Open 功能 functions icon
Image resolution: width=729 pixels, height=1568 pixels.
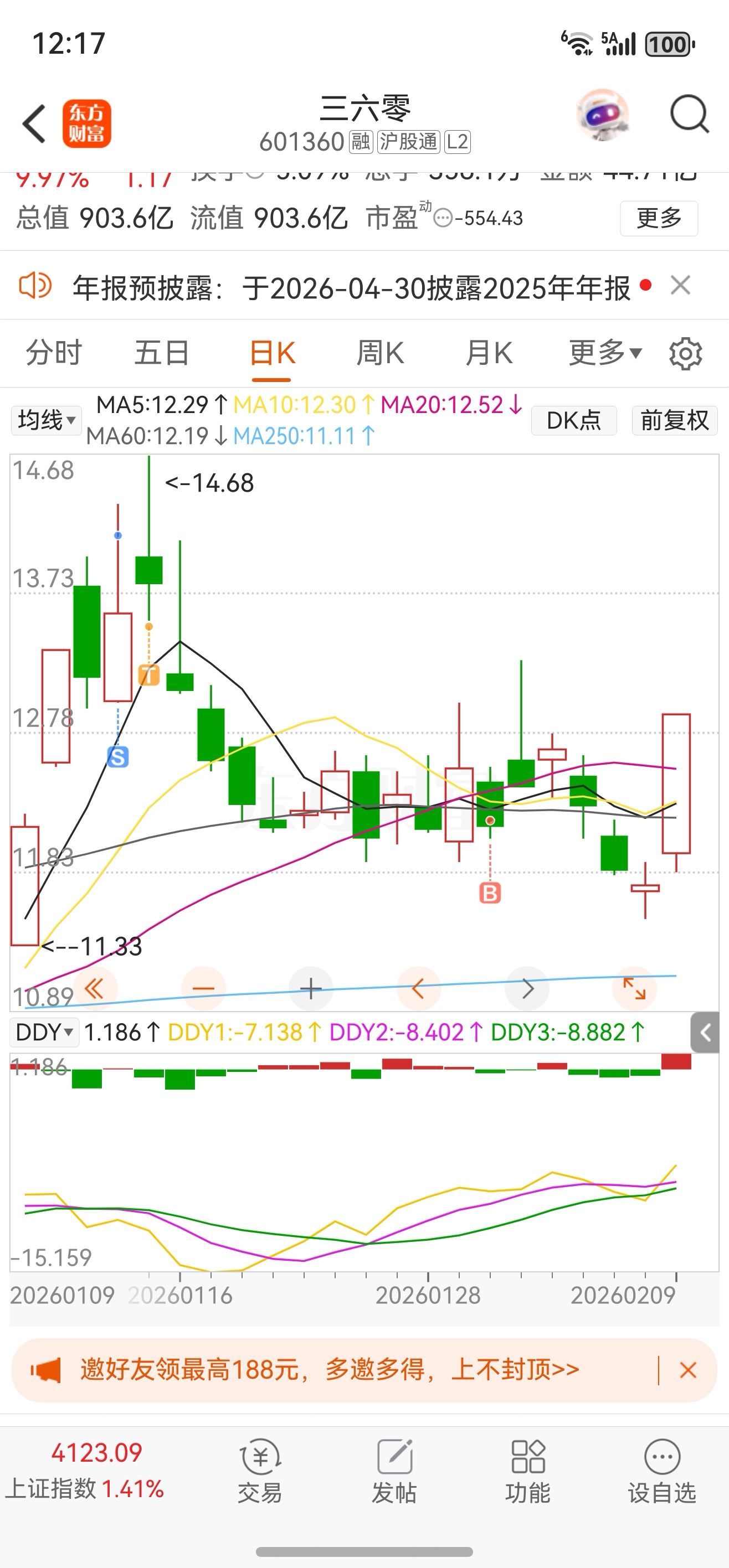coord(528,1471)
